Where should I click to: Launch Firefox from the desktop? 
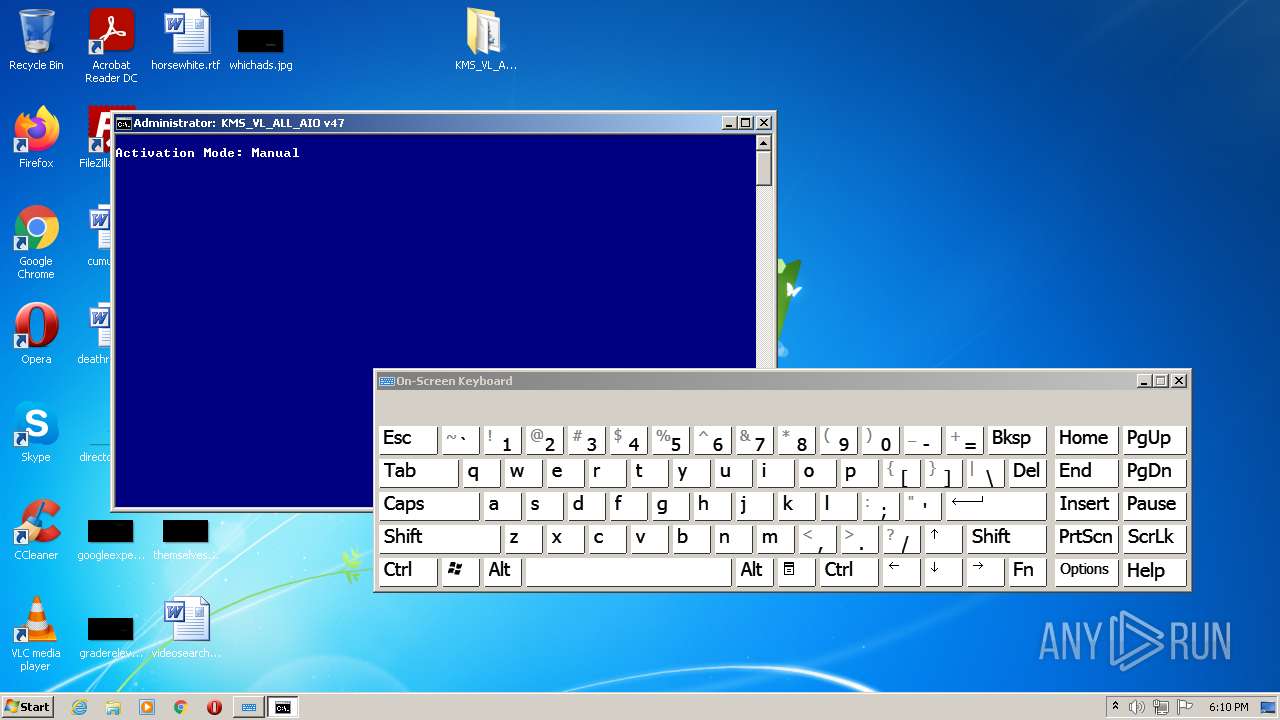(x=36, y=138)
